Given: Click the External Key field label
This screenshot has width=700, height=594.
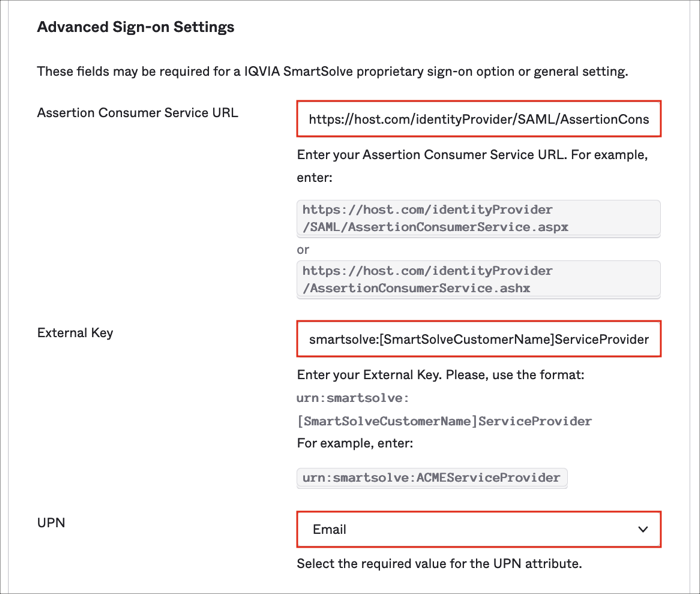Looking at the screenshot, I should (75, 332).
